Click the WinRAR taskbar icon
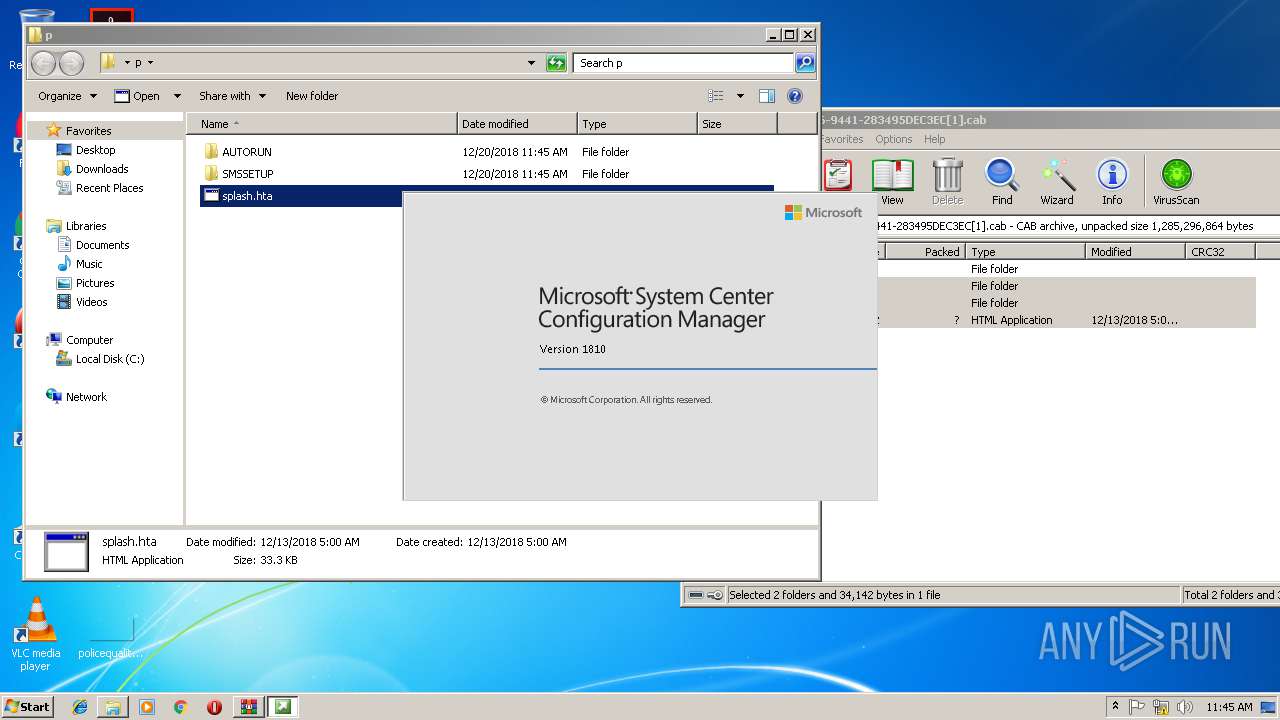This screenshot has height=720, width=1280. [x=248, y=707]
